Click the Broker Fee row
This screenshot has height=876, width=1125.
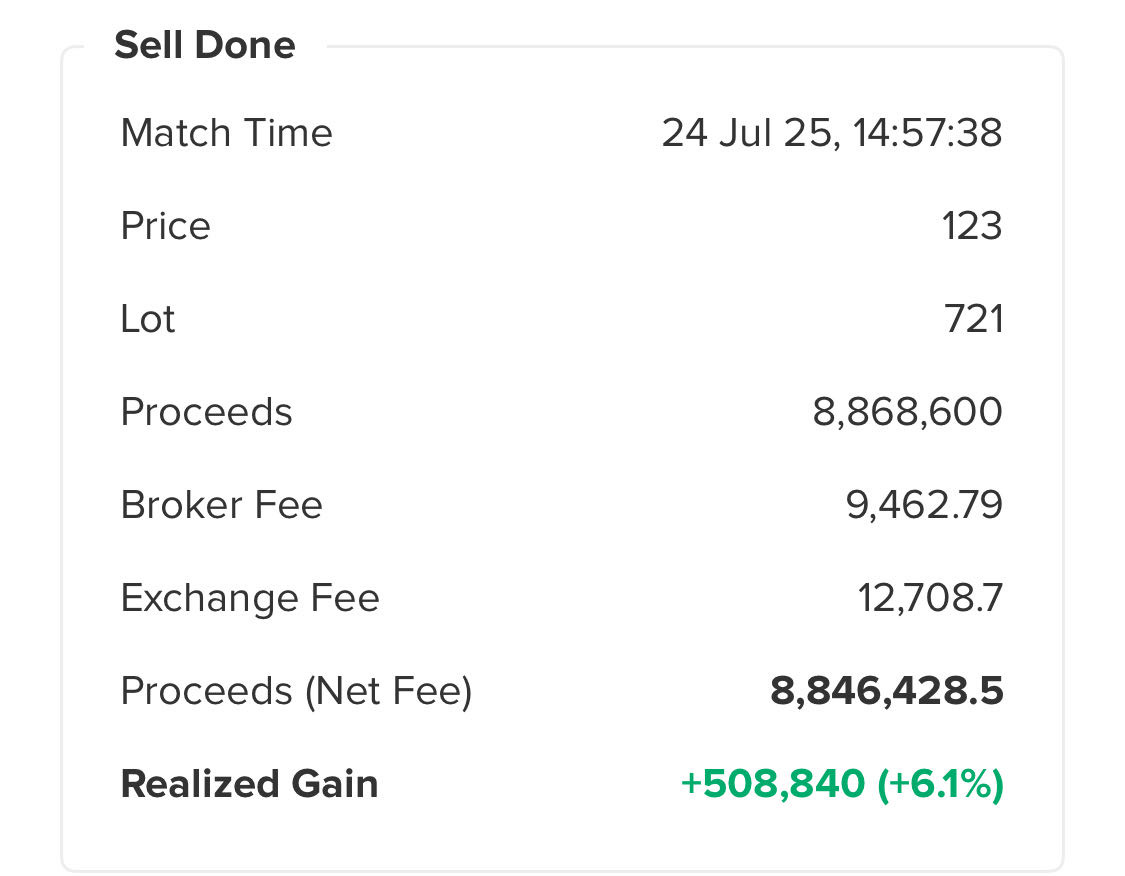click(562, 504)
